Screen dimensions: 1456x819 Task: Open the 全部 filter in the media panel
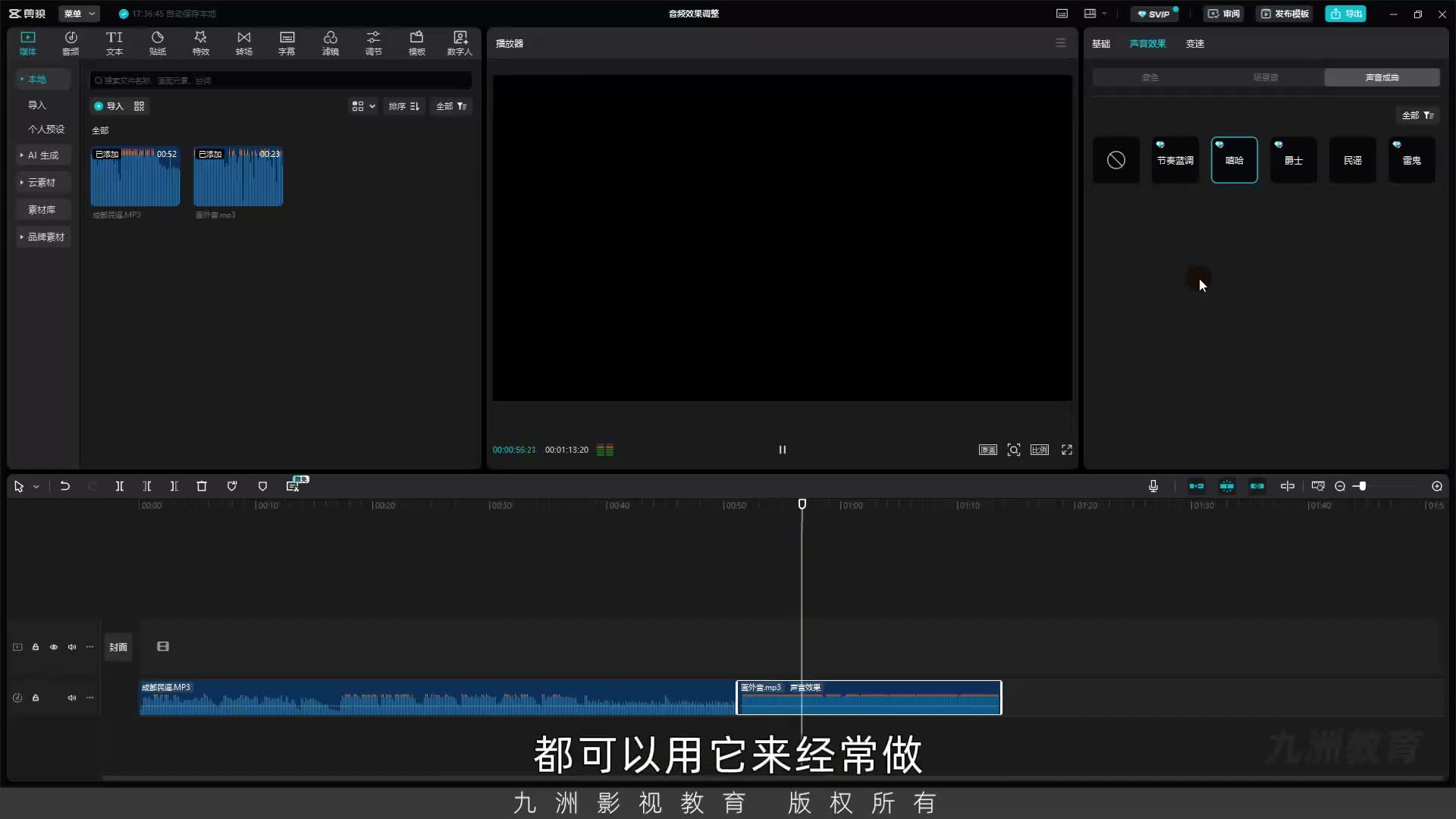[x=451, y=106]
